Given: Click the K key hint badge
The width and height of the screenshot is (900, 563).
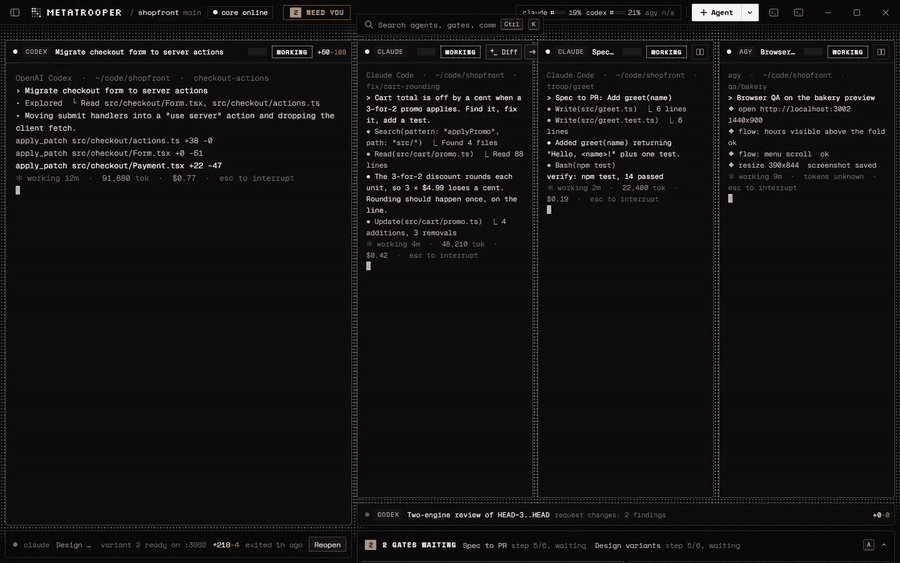Looking at the screenshot, I should 534,24.
